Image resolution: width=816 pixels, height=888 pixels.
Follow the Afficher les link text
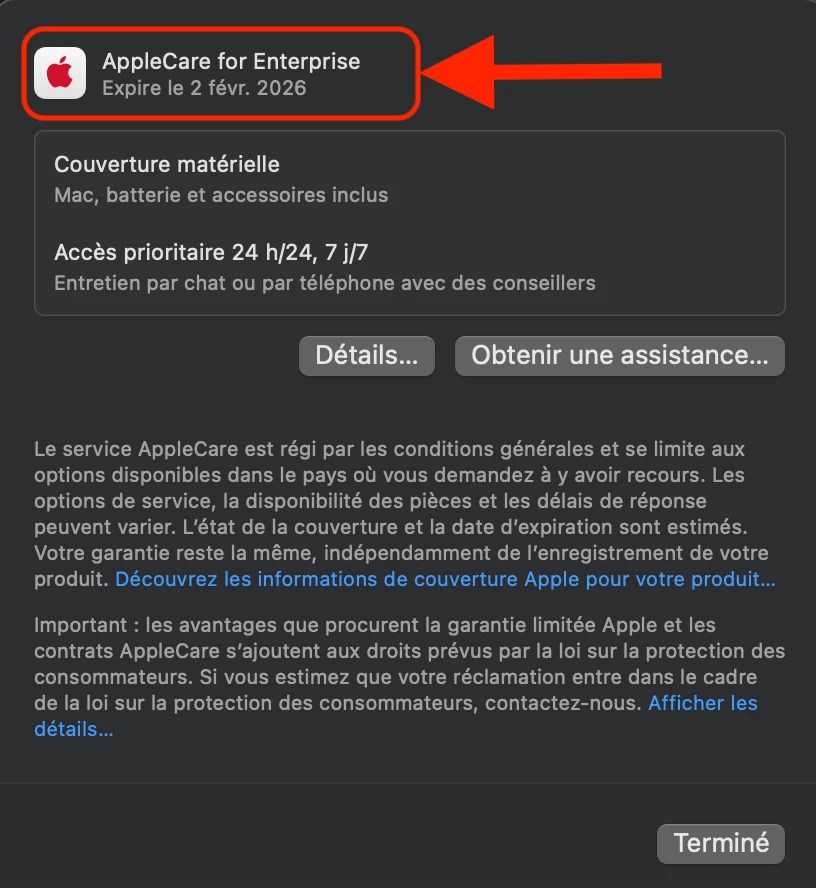[703, 703]
